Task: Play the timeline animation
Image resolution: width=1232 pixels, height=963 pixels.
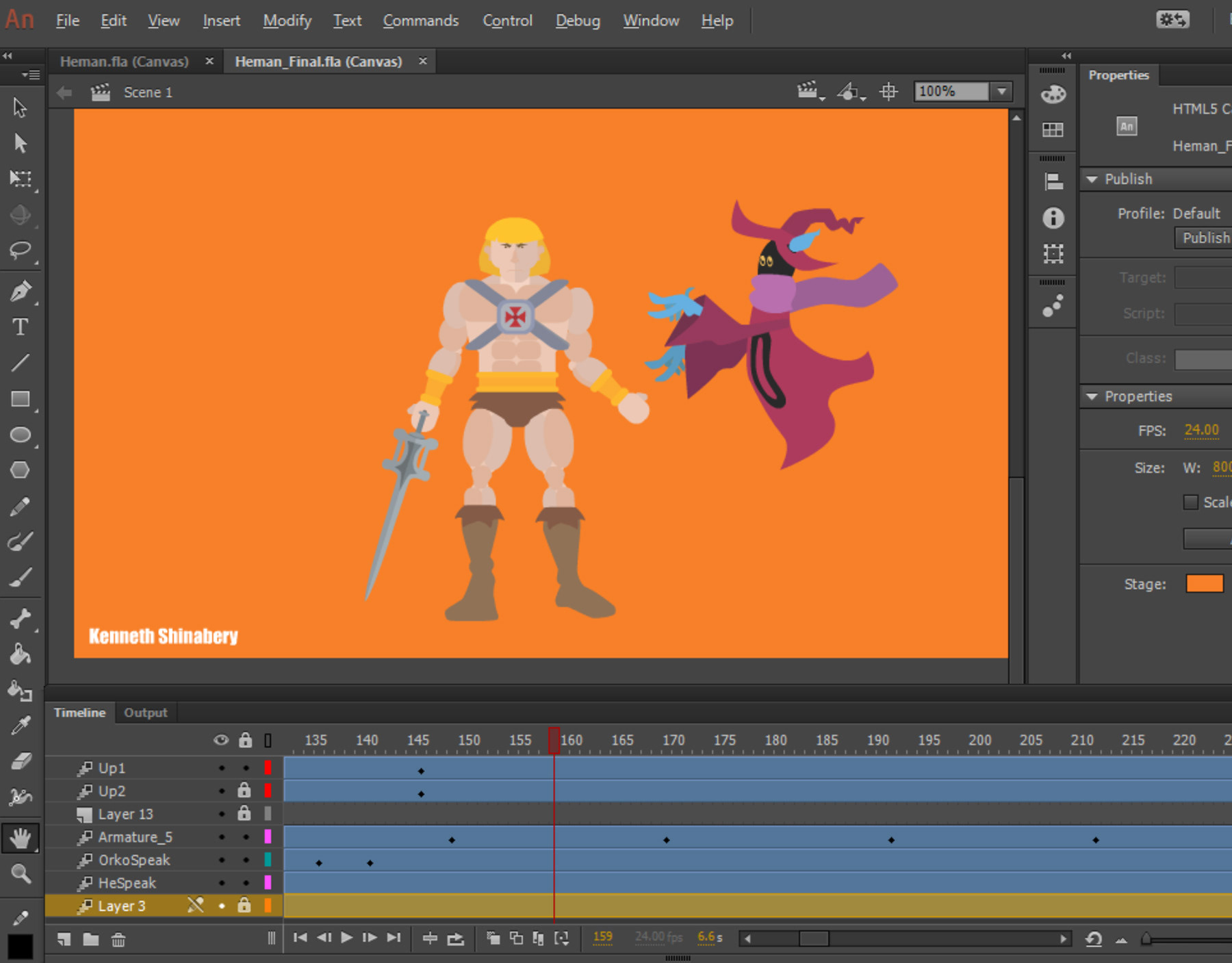Action: coord(347,938)
